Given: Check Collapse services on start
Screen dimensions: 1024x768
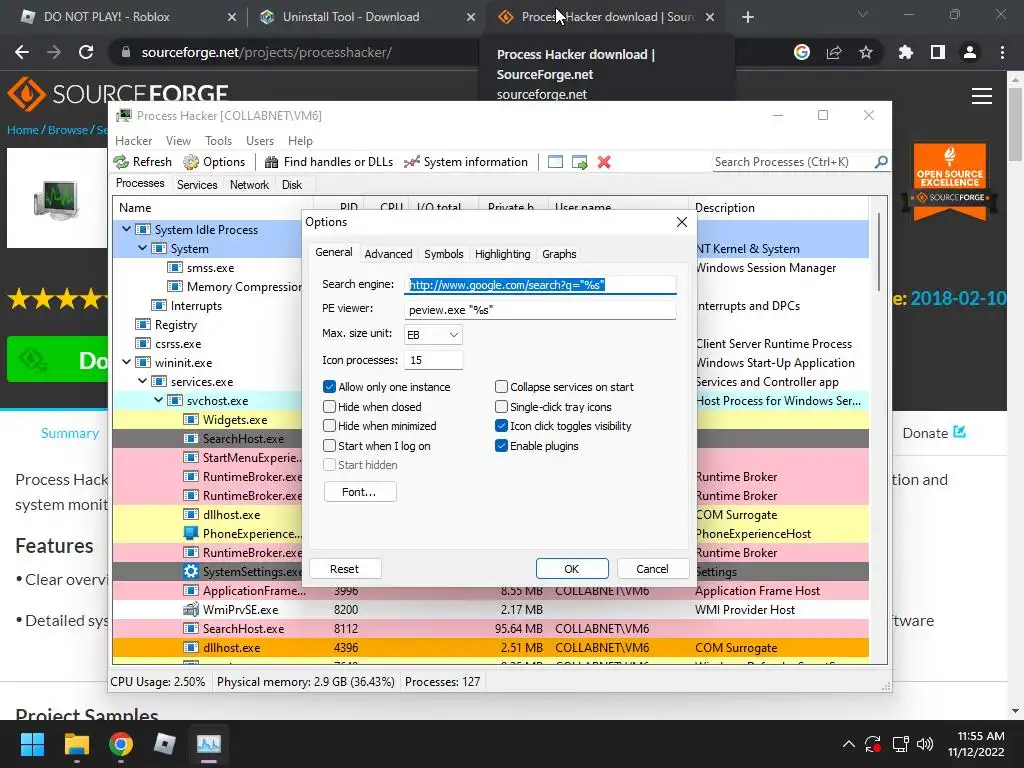Looking at the screenshot, I should tap(502, 387).
